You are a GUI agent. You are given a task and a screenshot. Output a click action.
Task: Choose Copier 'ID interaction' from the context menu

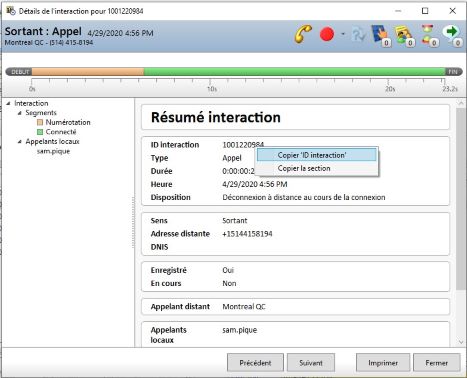click(x=317, y=155)
